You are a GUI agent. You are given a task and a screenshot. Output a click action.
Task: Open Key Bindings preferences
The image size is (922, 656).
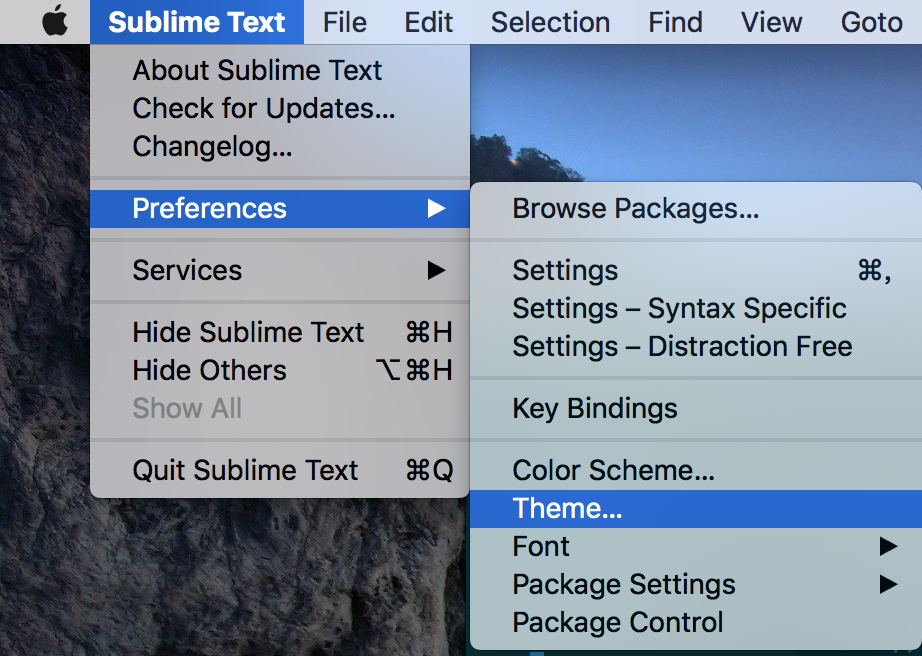click(595, 408)
